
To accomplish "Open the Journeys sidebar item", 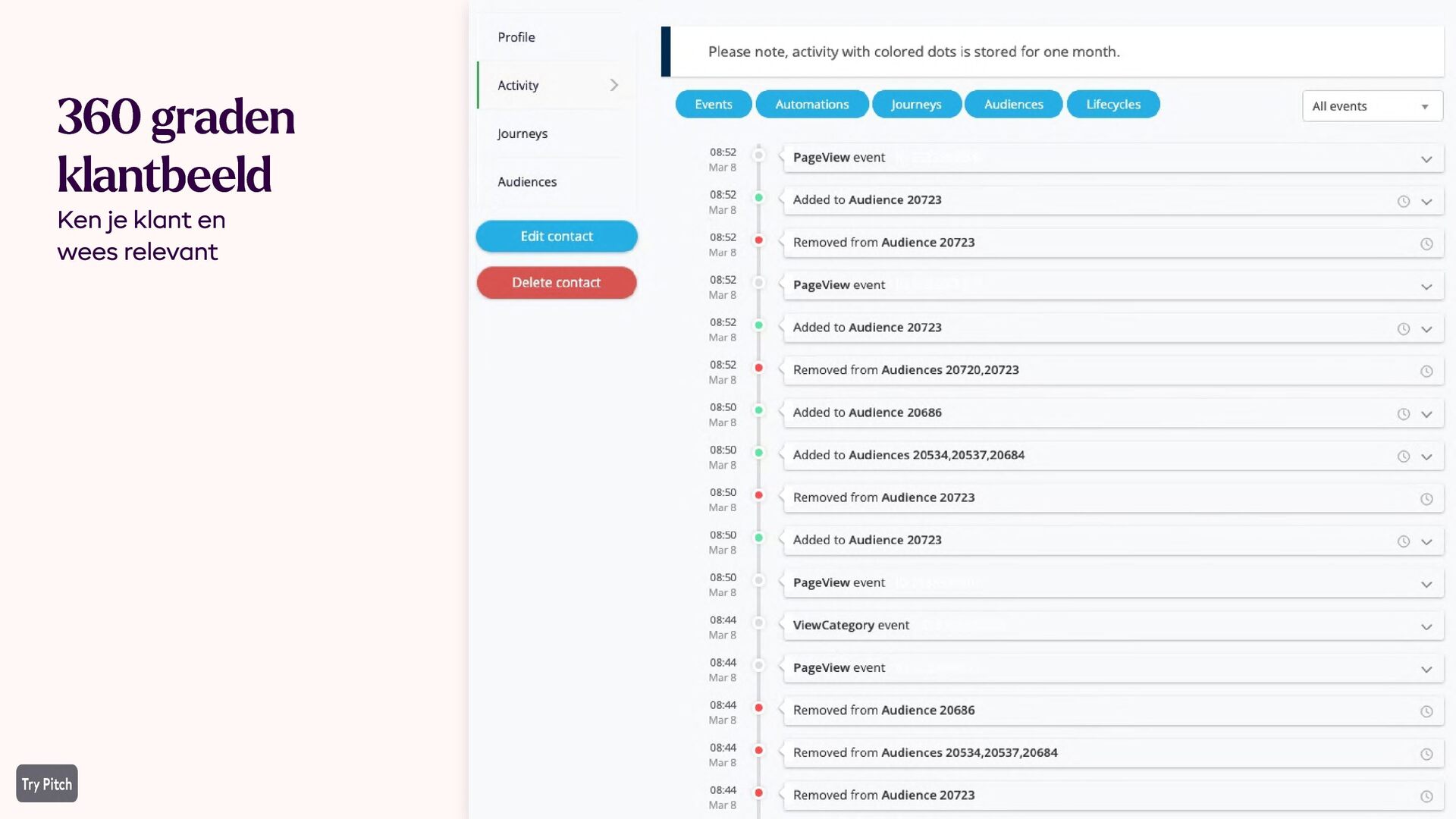I will (x=522, y=133).
